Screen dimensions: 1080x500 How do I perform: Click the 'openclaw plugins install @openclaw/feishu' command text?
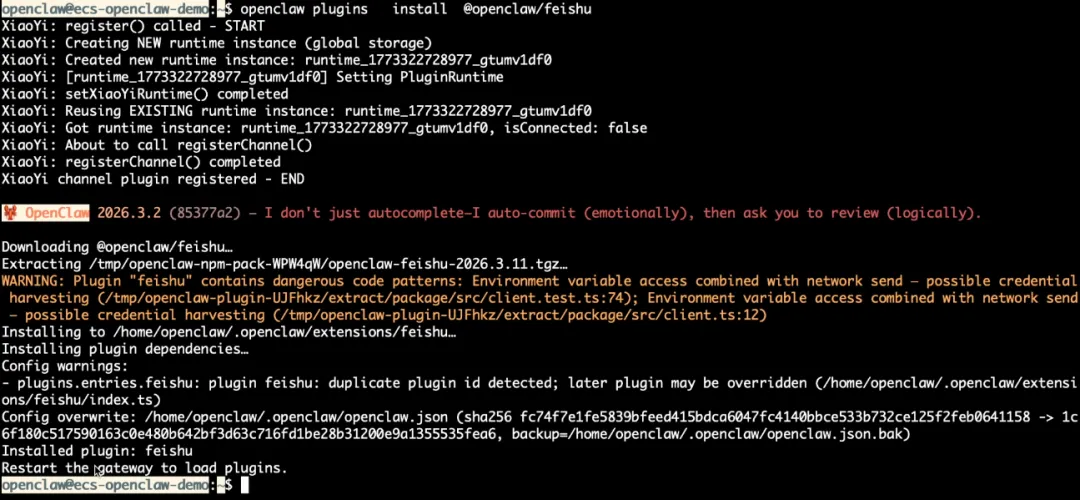pyautogui.click(x=416, y=9)
